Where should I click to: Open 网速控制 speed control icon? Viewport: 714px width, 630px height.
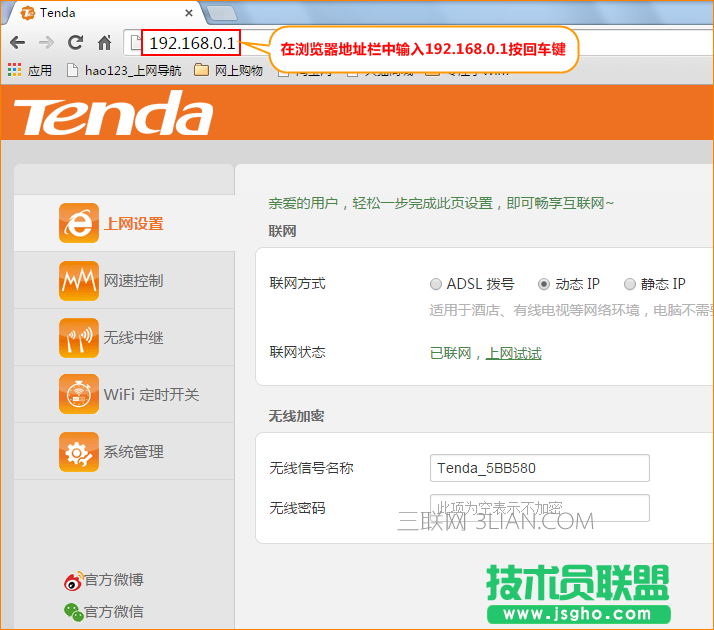coord(79,280)
